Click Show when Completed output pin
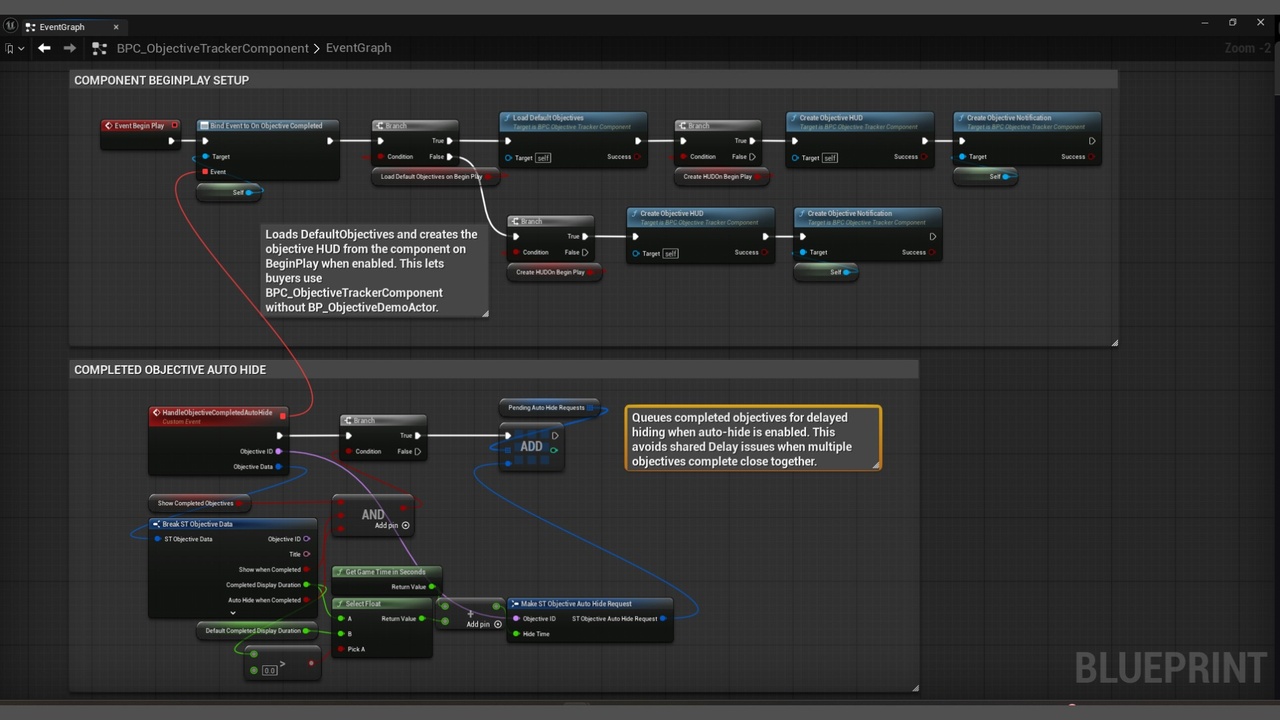This screenshot has height=720, width=1280. (x=306, y=570)
